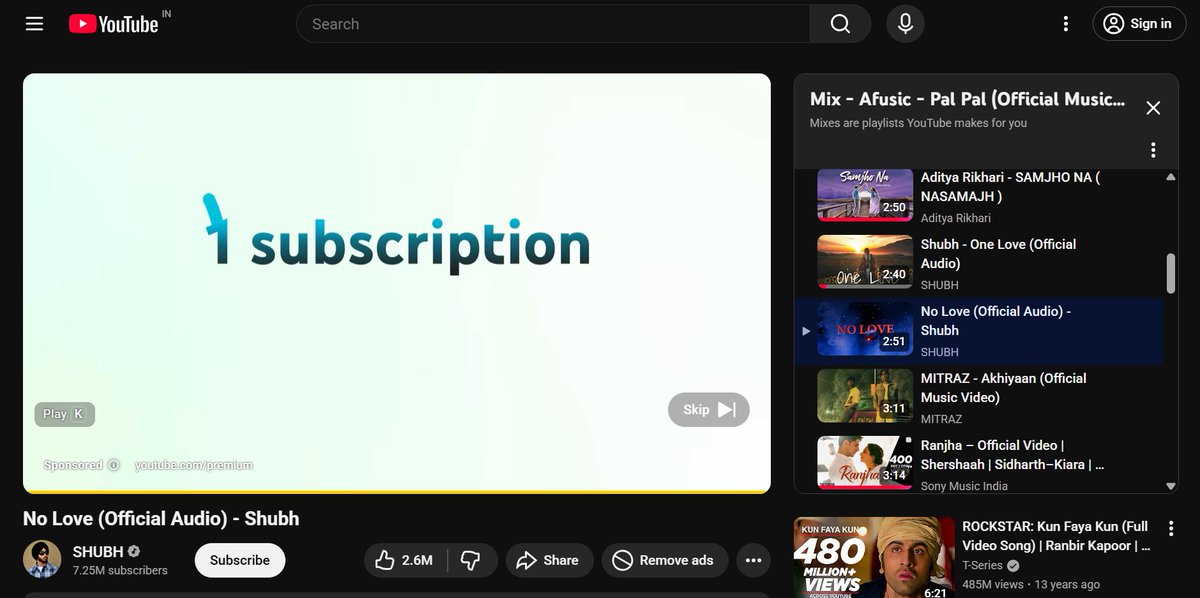Click the SHUBH verified badge
This screenshot has height=598, width=1200.
(x=134, y=552)
